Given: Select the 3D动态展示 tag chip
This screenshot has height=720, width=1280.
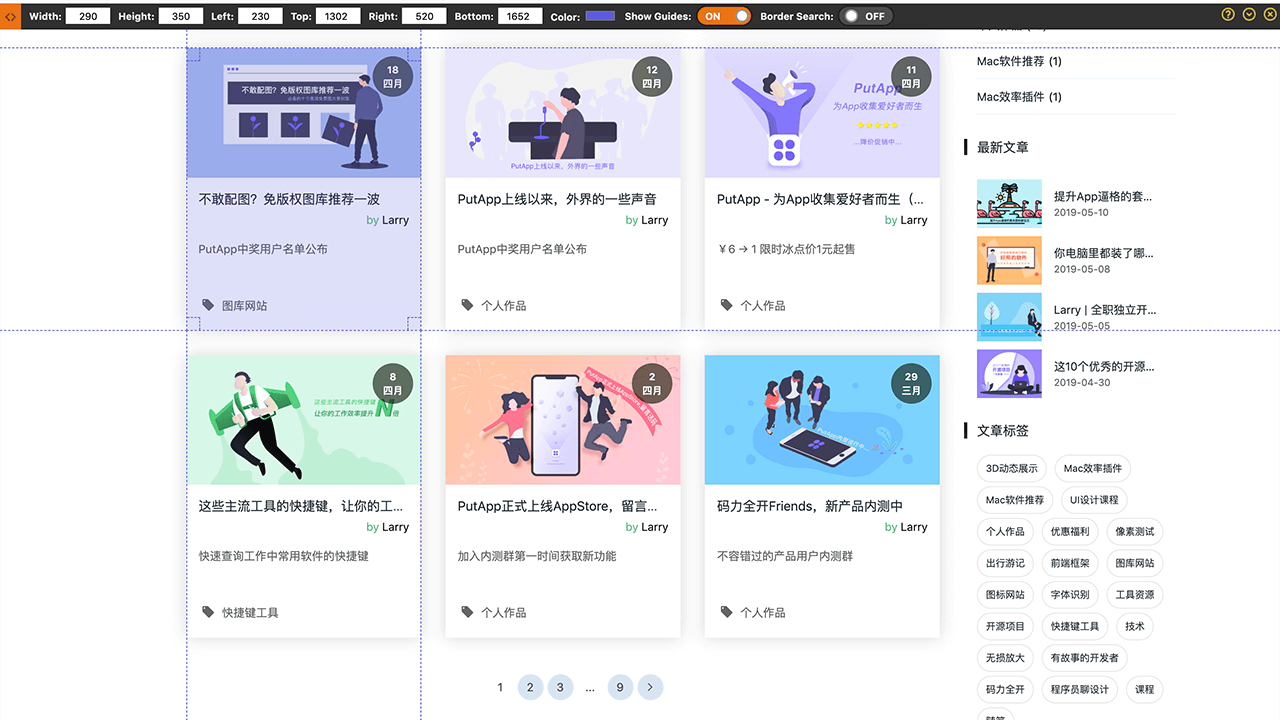Looking at the screenshot, I should pos(1011,468).
